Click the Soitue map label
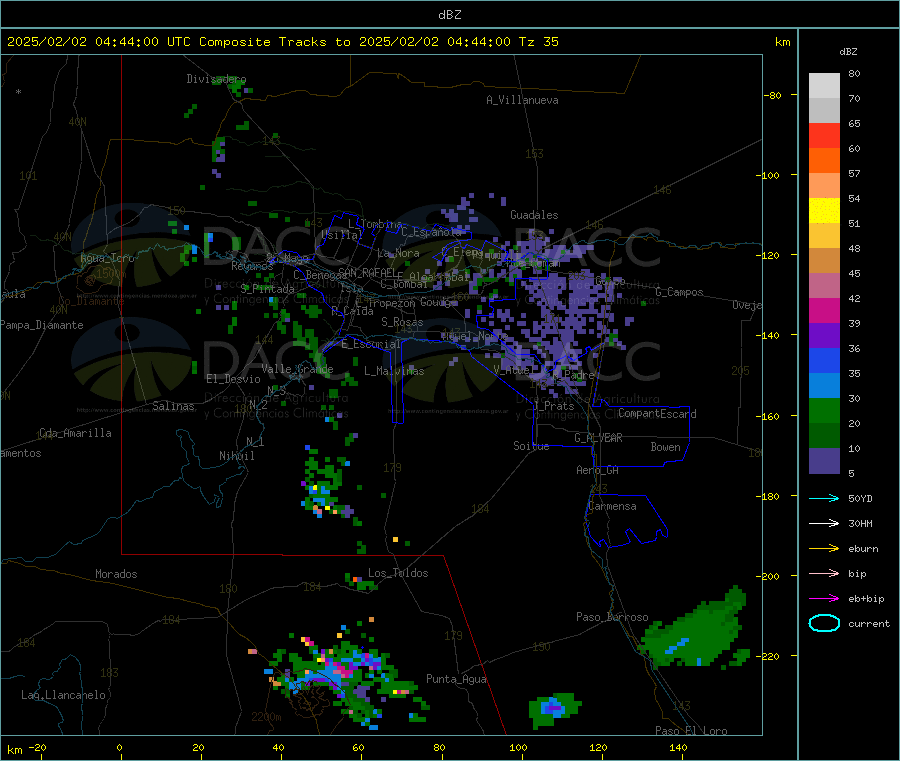Viewport: 900px width, 761px height. pyautogui.click(x=531, y=446)
